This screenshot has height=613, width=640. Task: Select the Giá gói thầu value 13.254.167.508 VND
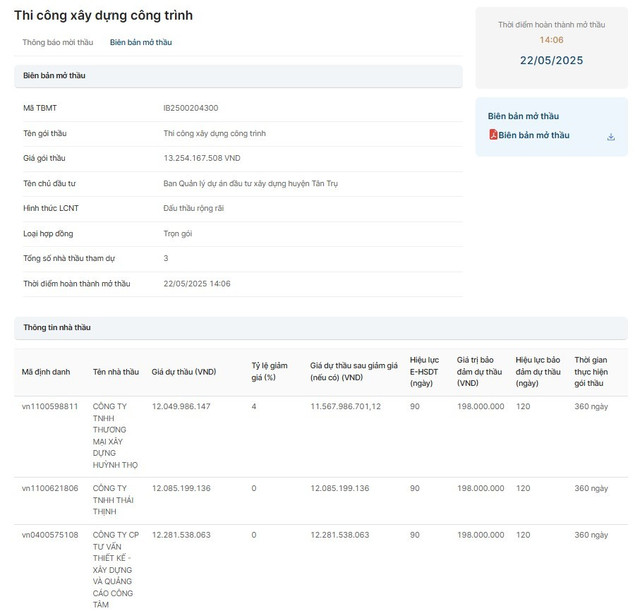click(201, 158)
